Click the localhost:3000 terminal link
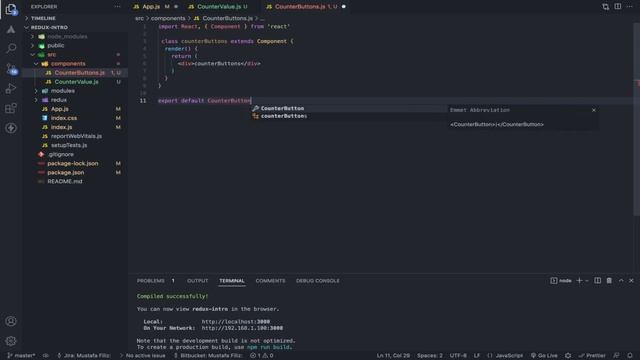 [x=236, y=322]
